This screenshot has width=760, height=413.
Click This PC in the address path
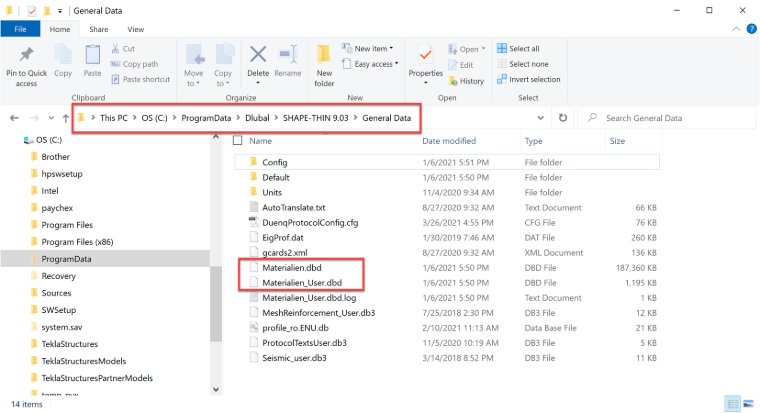(x=114, y=118)
